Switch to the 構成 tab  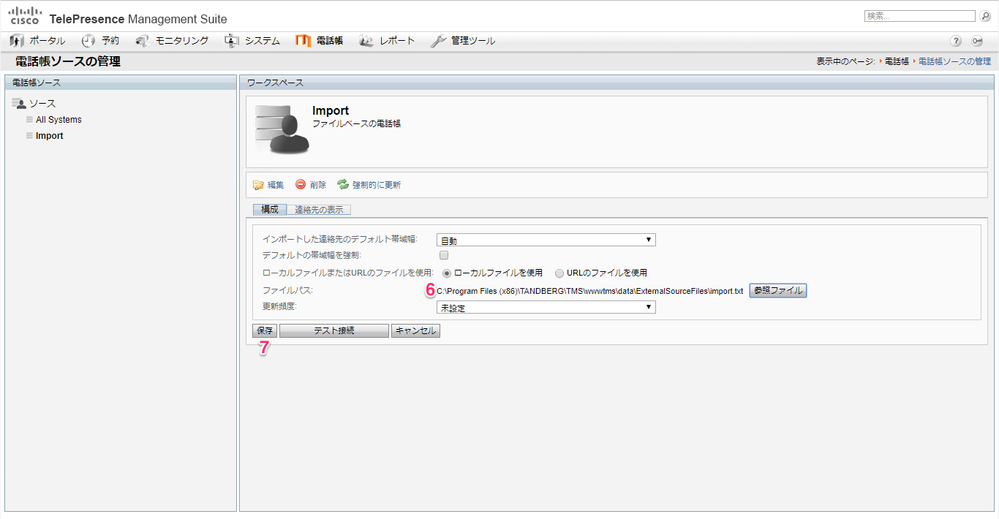270,210
